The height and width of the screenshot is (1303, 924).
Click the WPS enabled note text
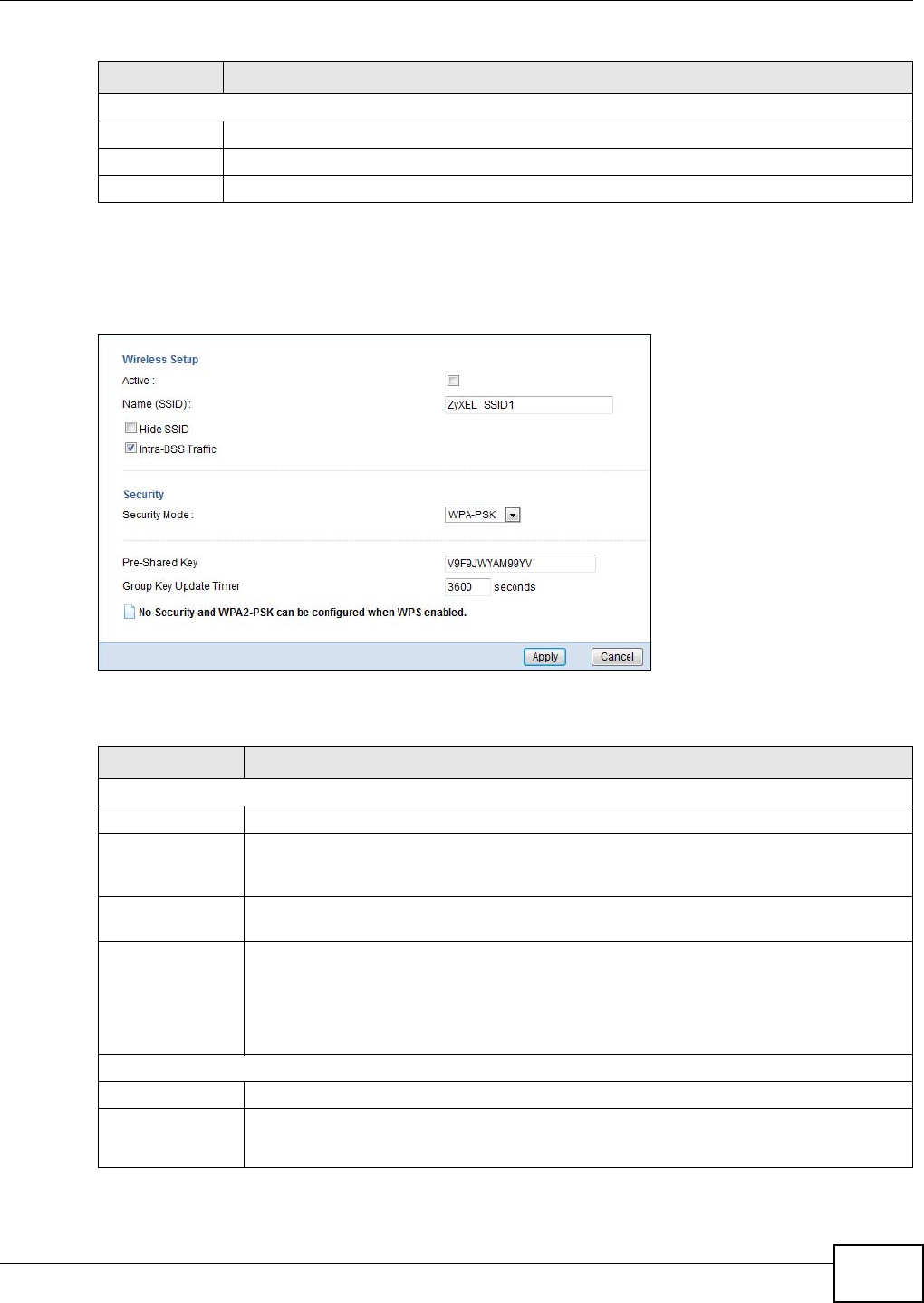pyautogui.click(x=303, y=613)
